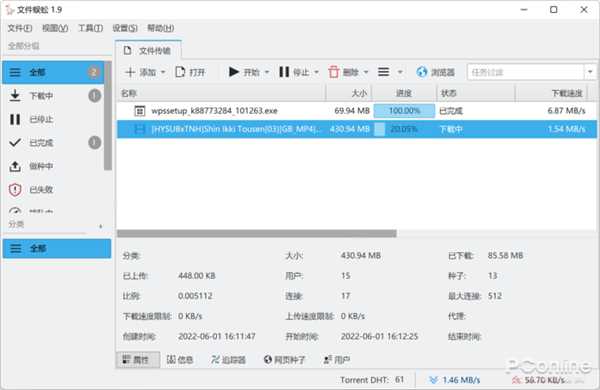Open the Tools menu
The height and width of the screenshot is (390, 600).
pyautogui.click(x=90, y=28)
